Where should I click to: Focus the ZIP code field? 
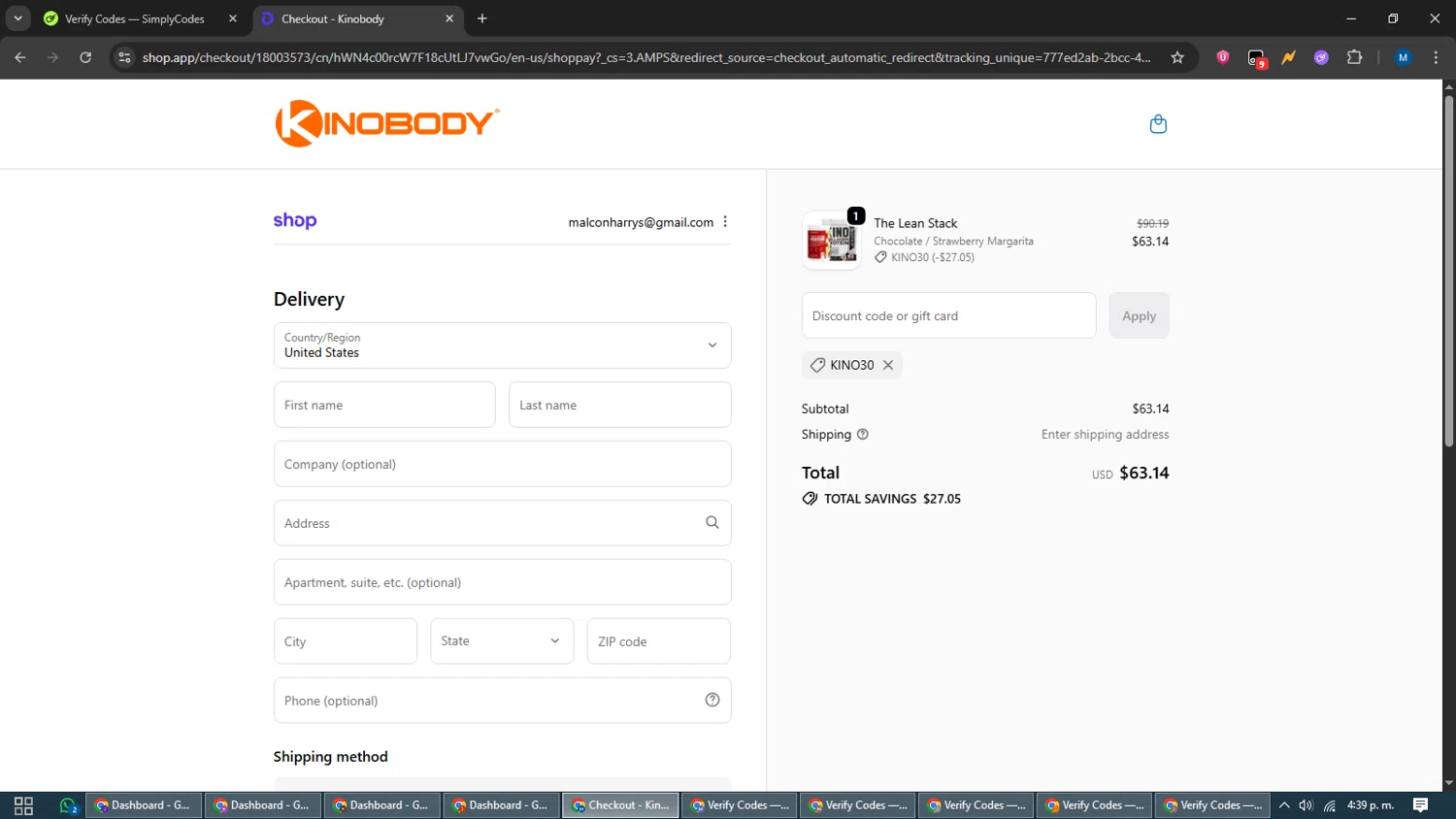[658, 641]
